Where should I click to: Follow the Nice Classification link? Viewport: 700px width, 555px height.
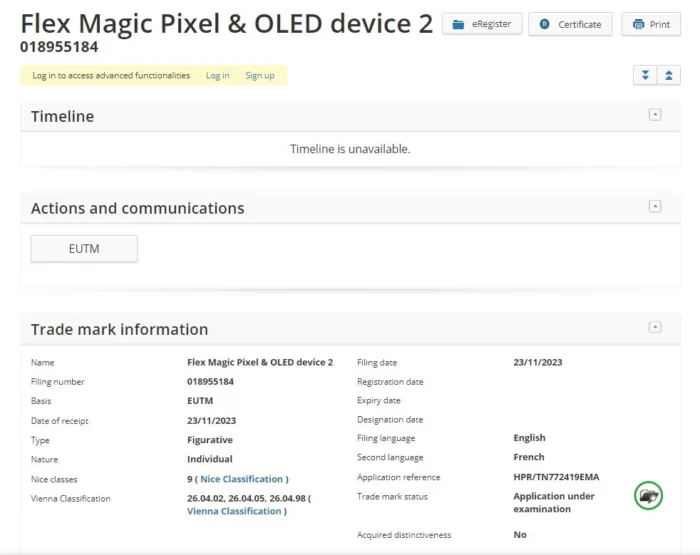242,479
